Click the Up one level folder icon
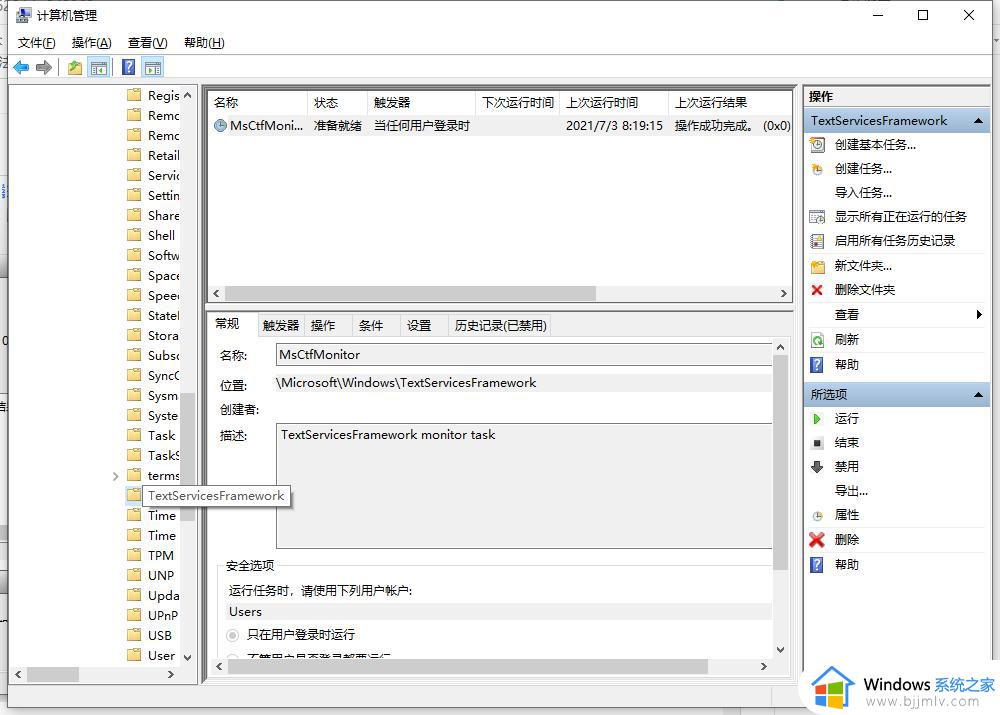 coord(75,67)
